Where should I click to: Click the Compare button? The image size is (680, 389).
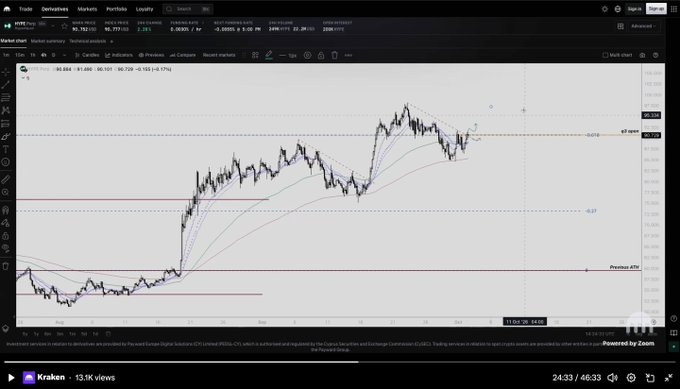tap(183, 55)
